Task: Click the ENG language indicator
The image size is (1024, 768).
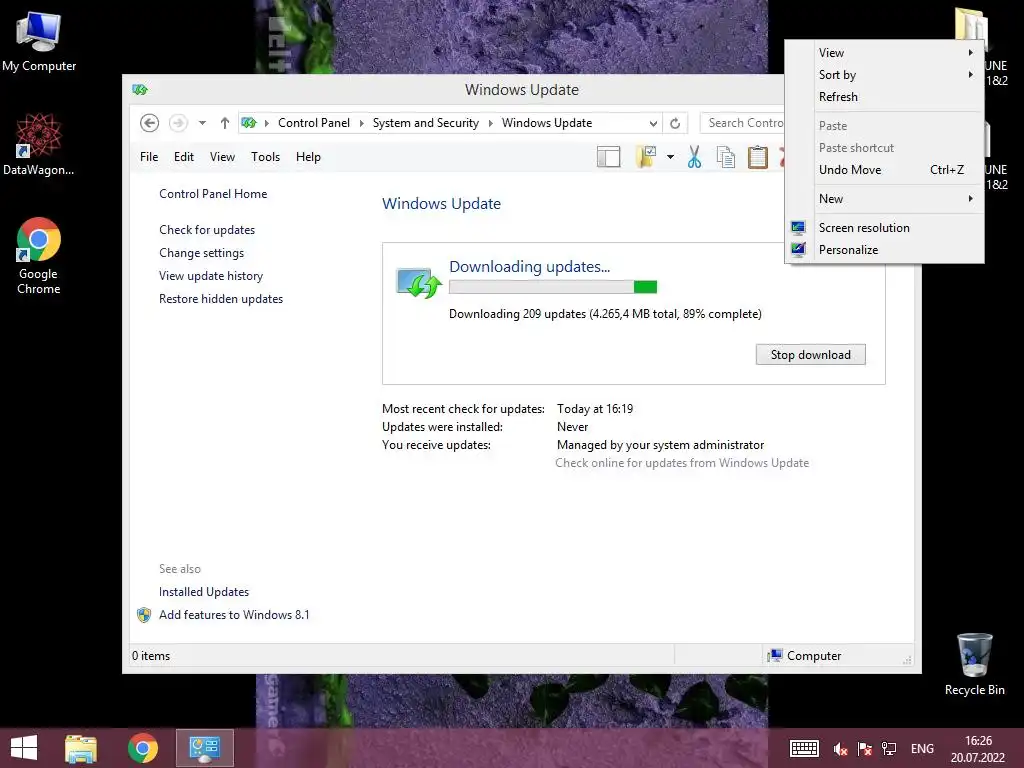Action: [922, 749]
